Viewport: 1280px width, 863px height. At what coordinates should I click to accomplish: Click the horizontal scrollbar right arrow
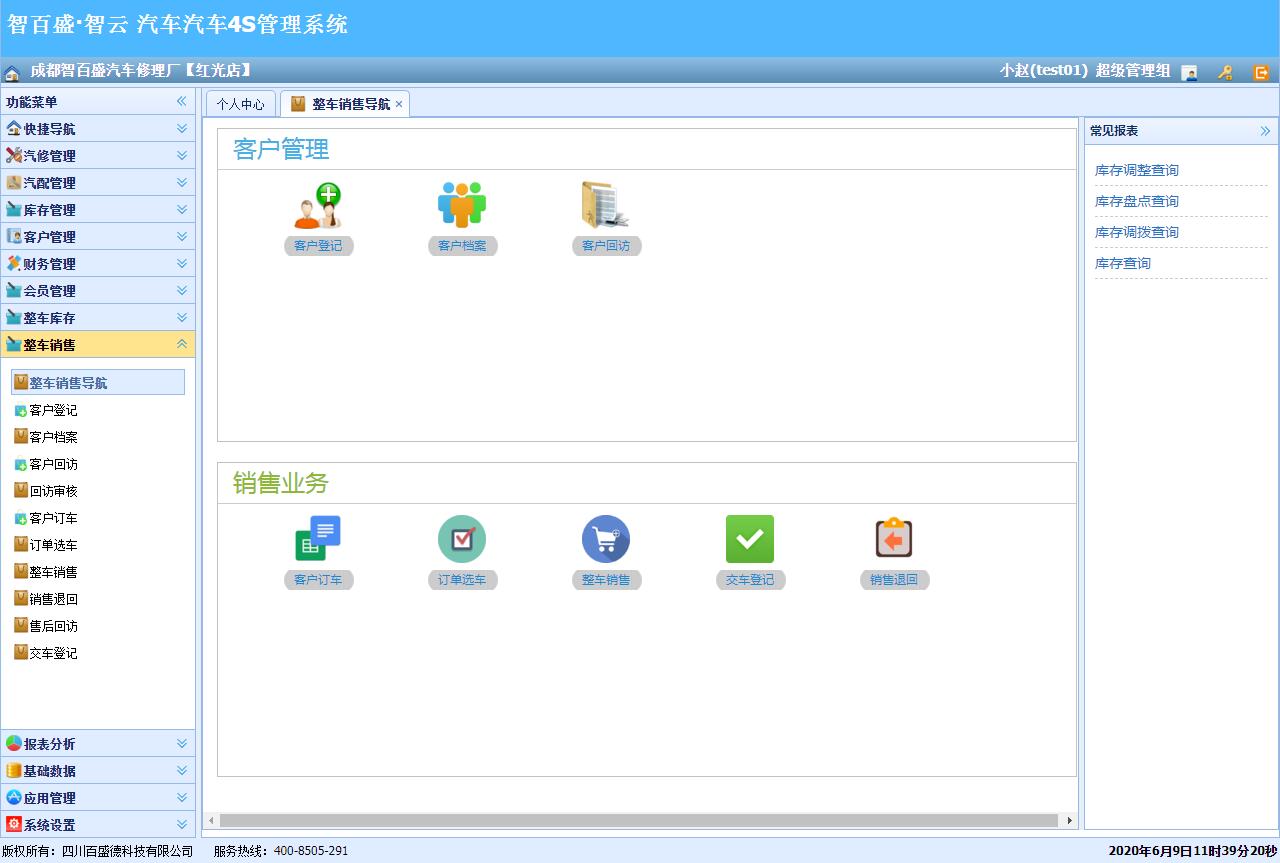[x=1069, y=821]
